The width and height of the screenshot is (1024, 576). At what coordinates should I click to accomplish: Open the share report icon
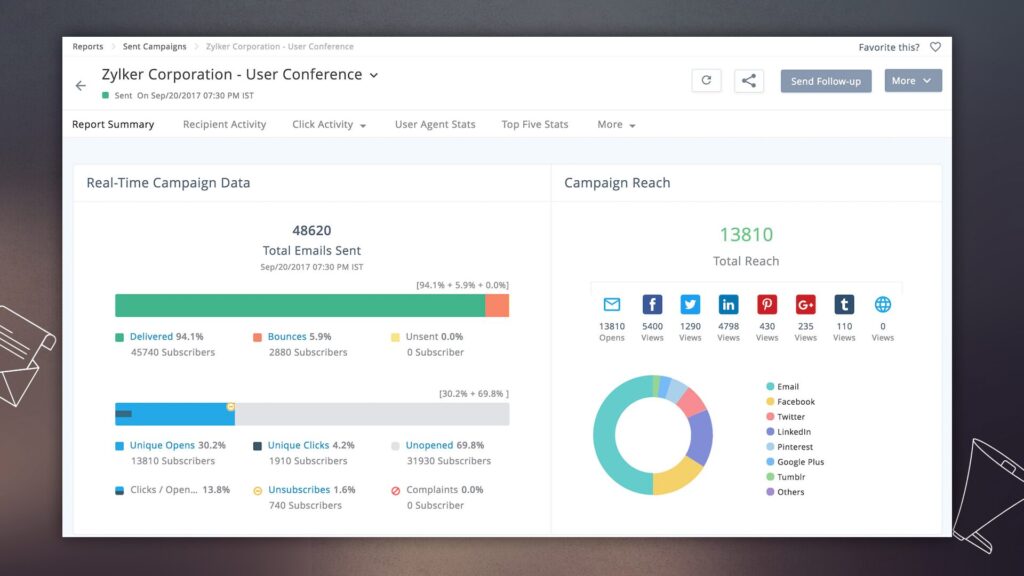(749, 80)
